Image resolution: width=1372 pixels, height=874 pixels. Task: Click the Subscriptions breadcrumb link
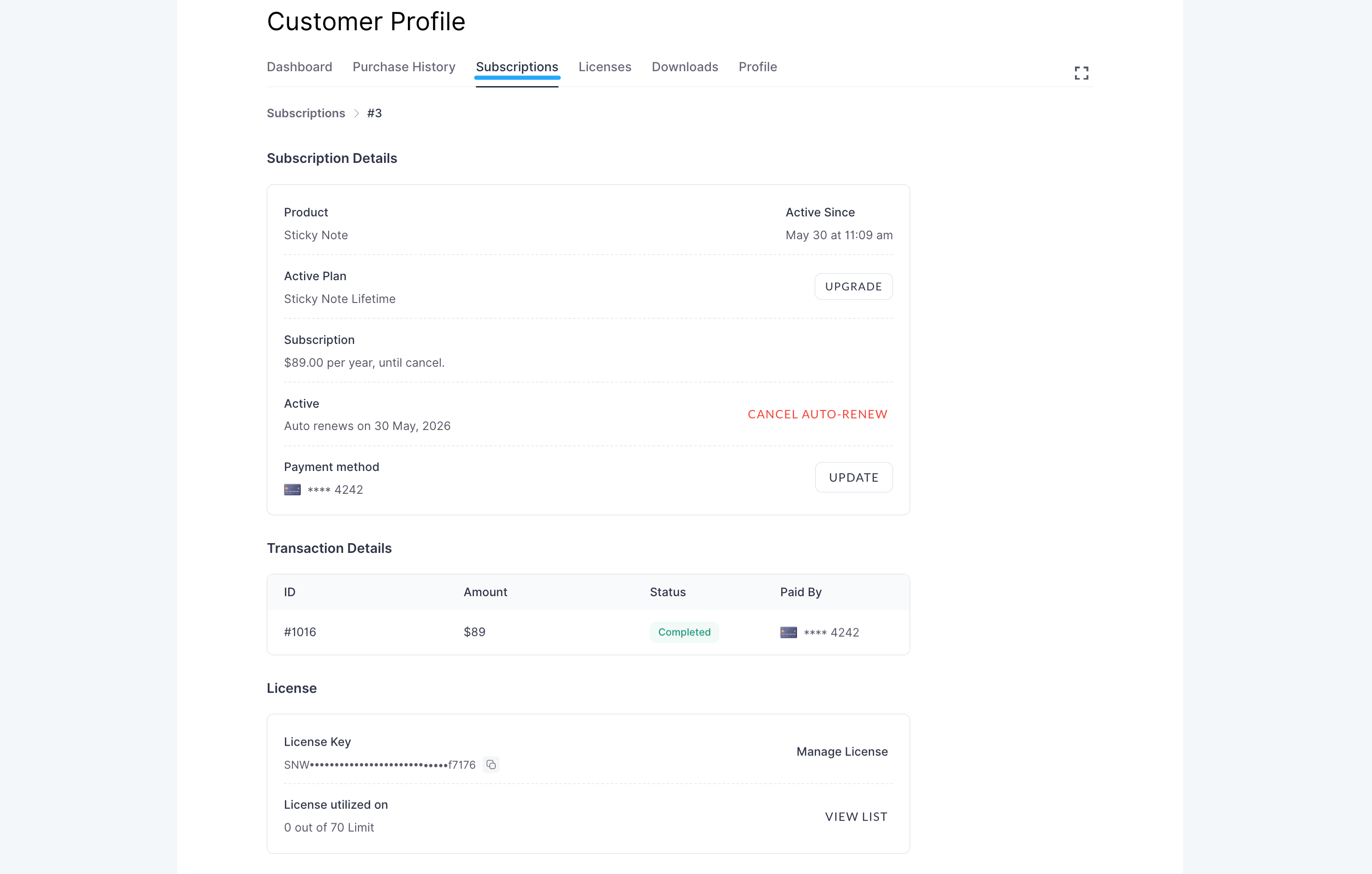[306, 113]
